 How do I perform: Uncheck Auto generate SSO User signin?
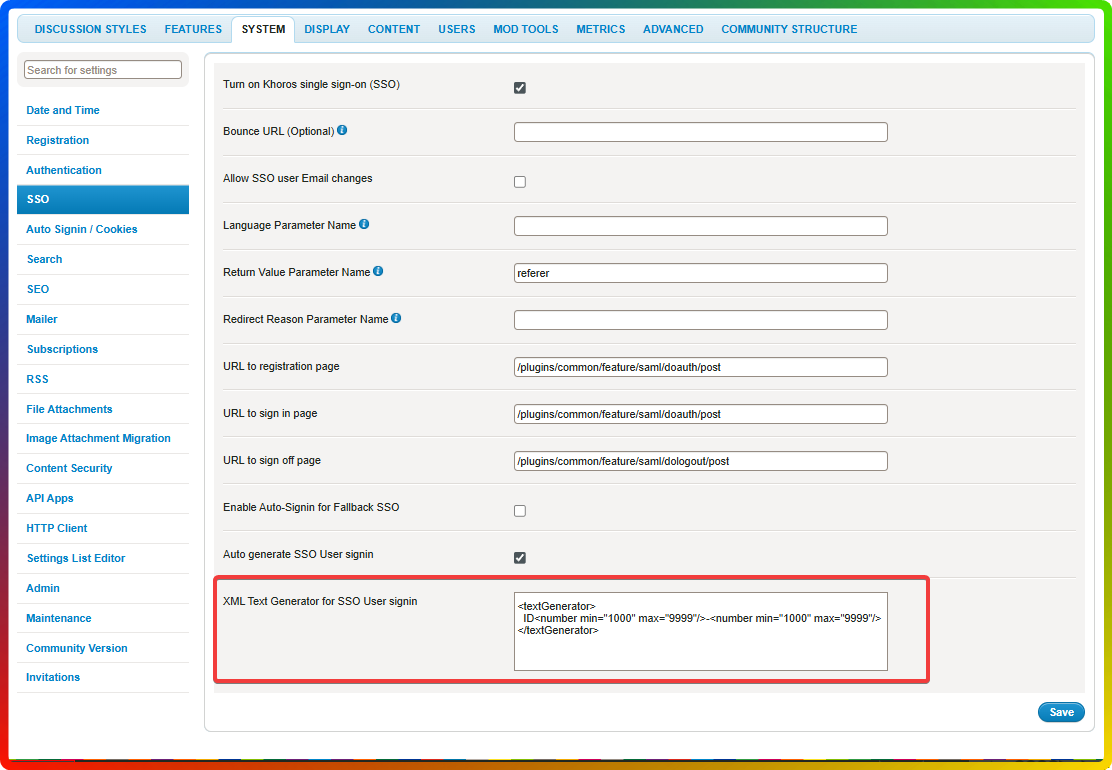click(520, 558)
